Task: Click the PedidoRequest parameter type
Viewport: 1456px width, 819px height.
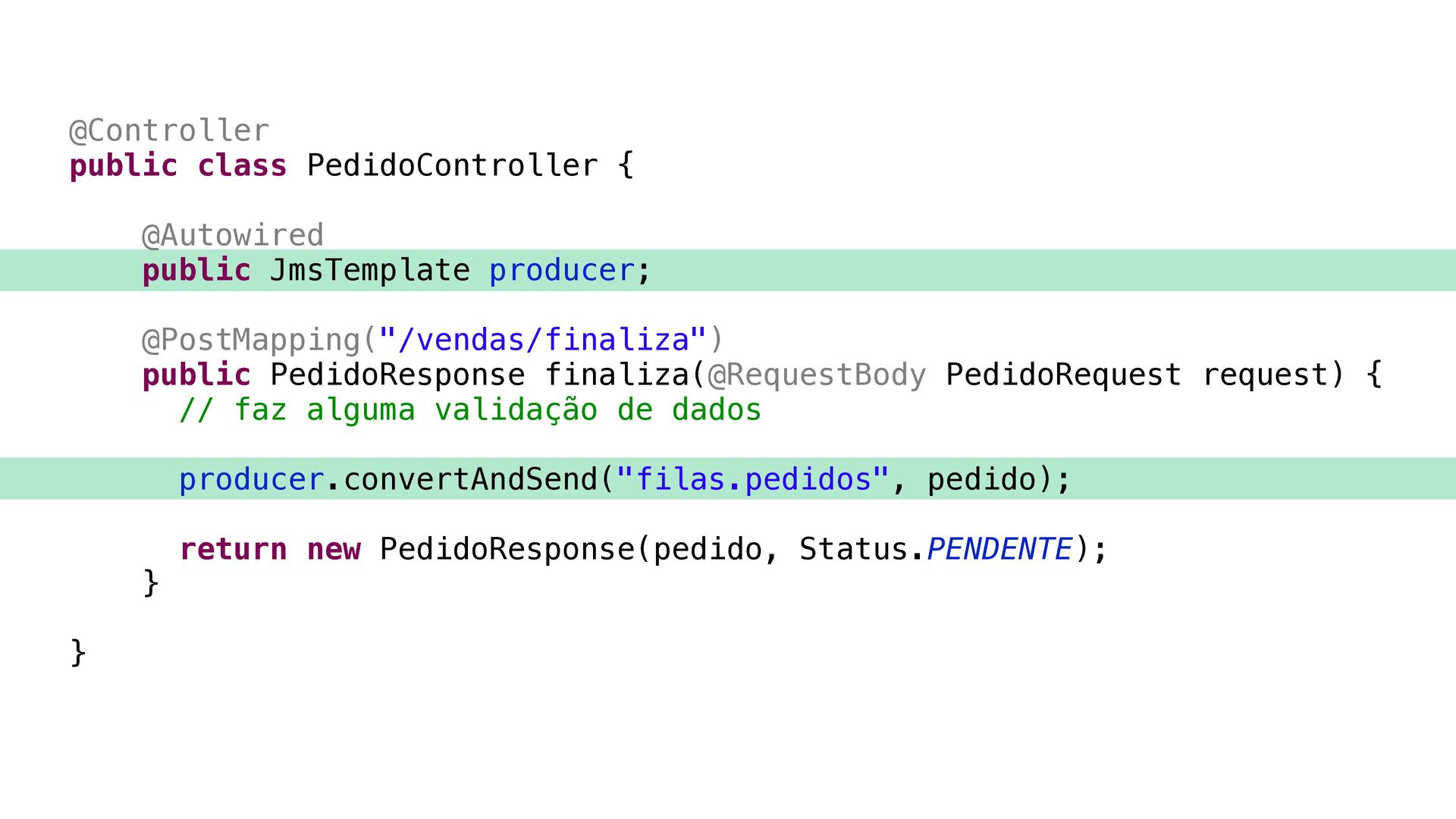Action: (x=1063, y=375)
